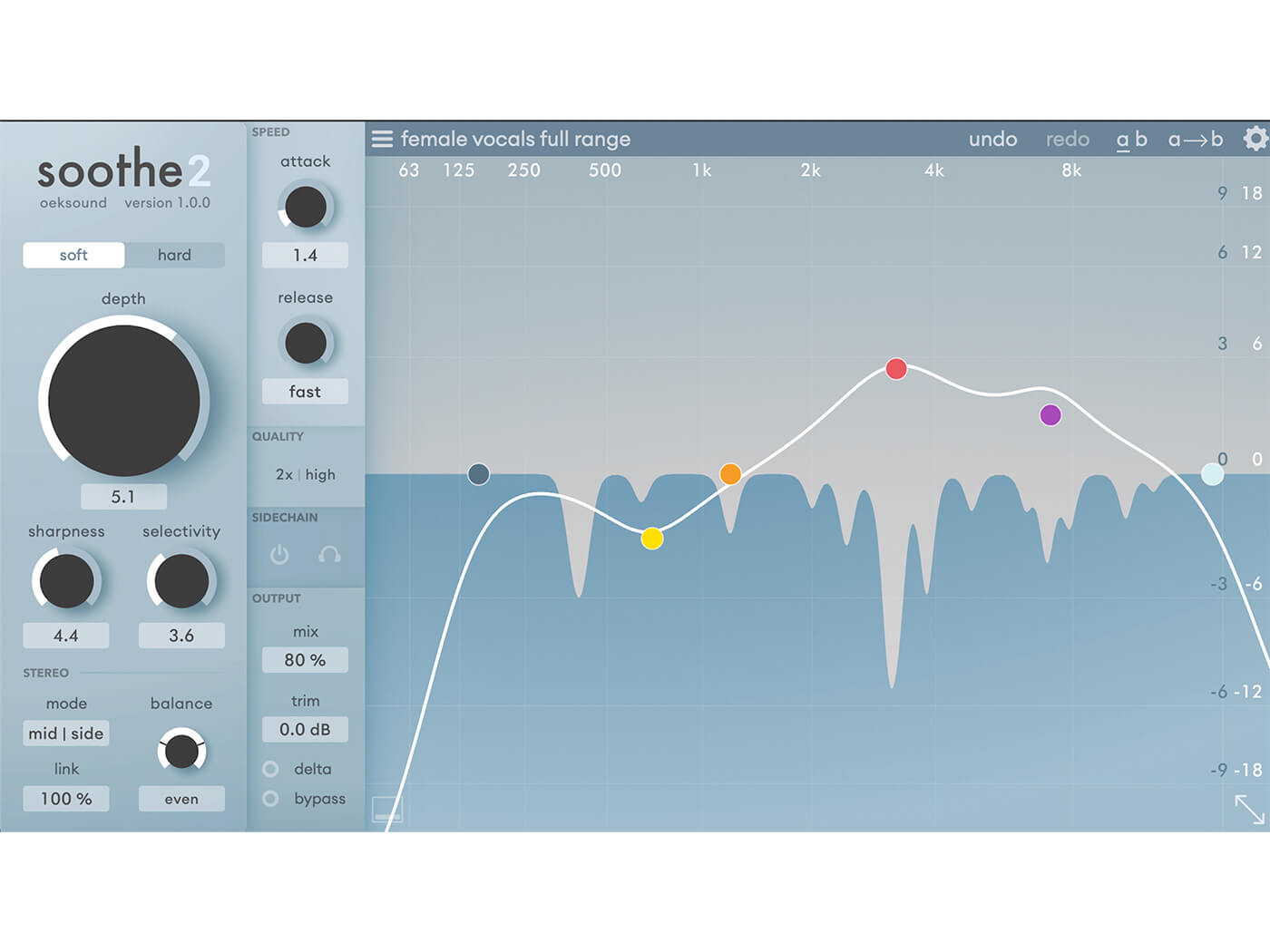Audition the sidechain using the headphone icon

pos(329,555)
